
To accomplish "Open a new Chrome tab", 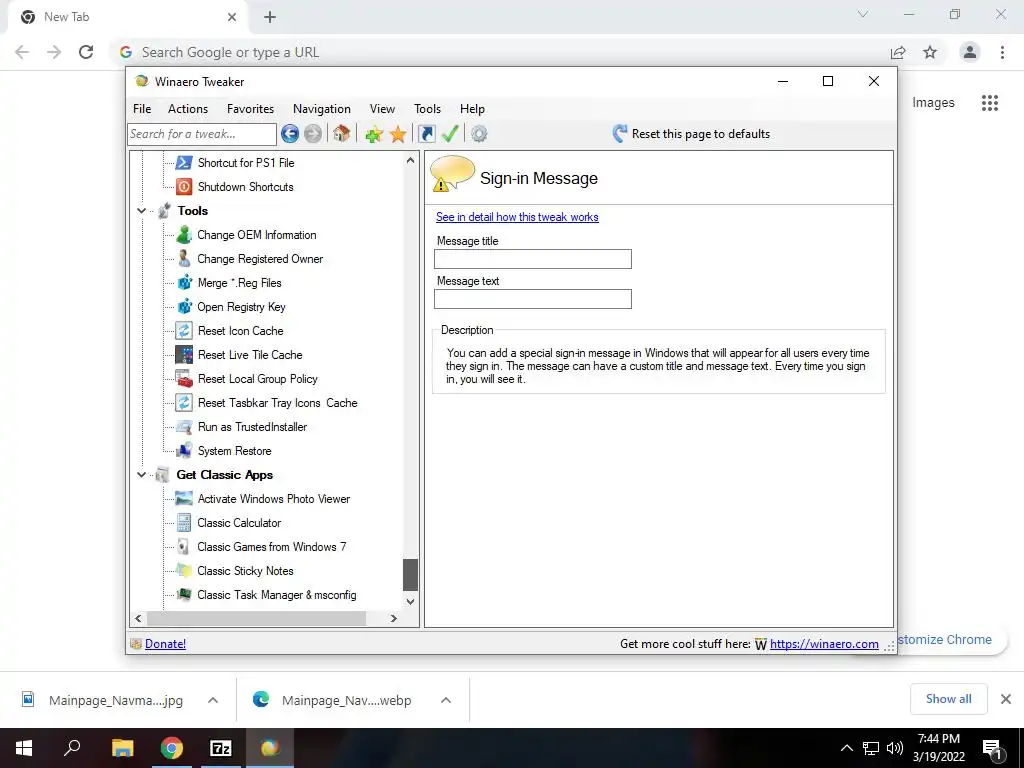I will pyautogui.click(x=270, y=18).
